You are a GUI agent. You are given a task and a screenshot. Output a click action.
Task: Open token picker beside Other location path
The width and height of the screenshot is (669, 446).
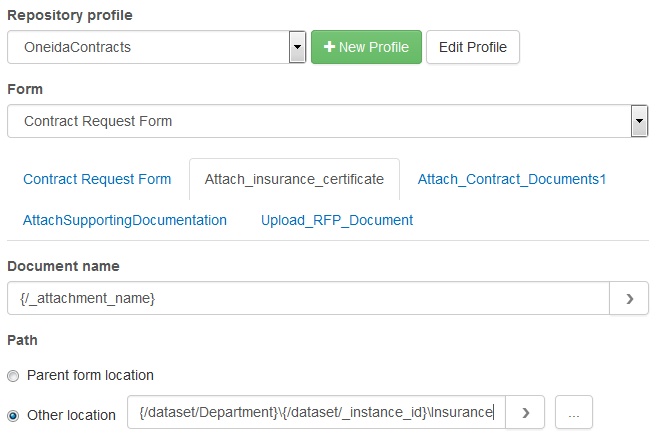click(x=525, y=413)
